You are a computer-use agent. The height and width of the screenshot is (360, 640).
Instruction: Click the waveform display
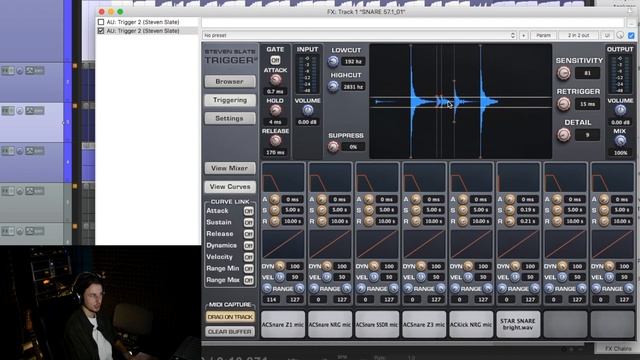tap(460, 101)
